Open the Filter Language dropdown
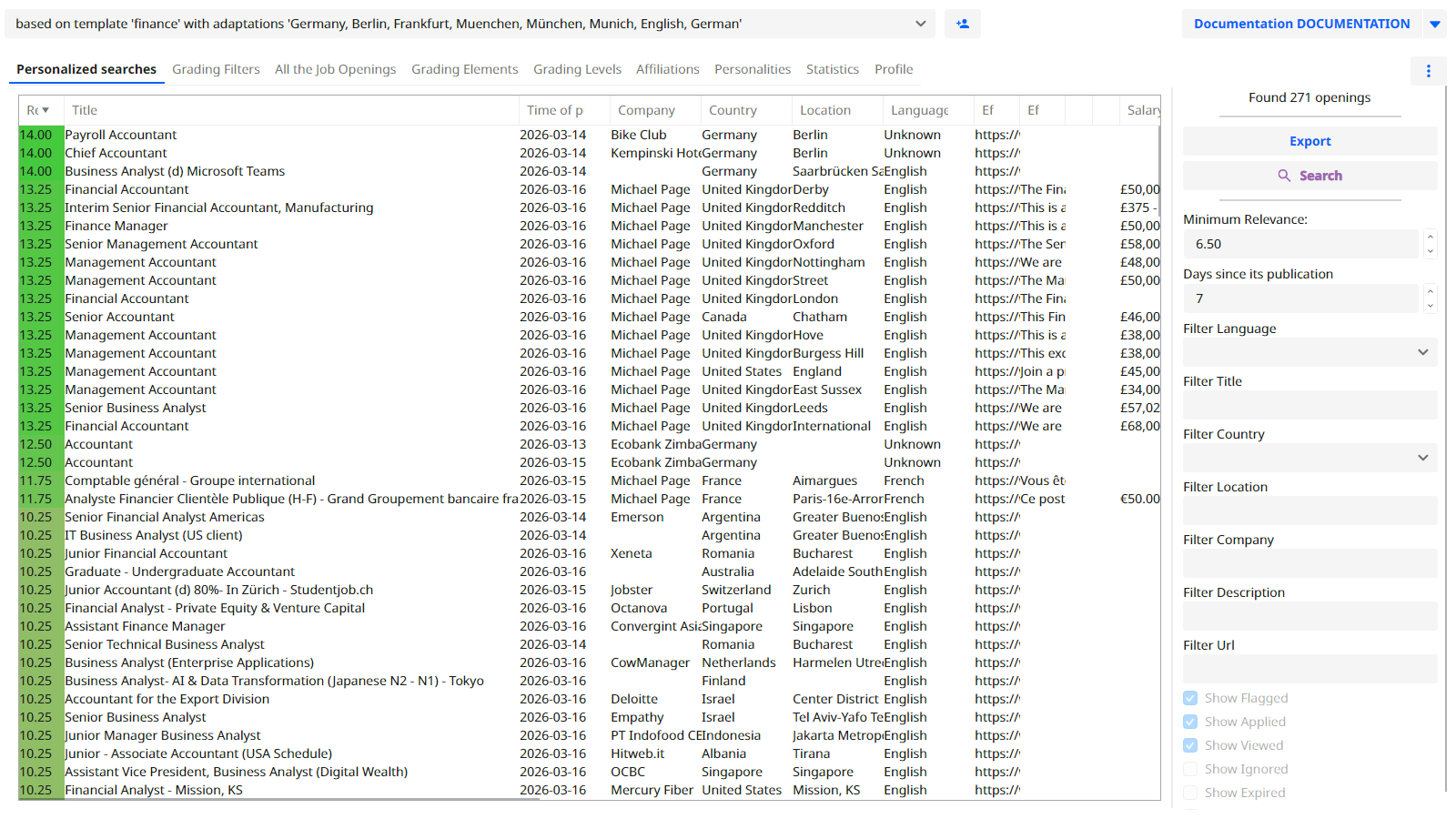This screenshot has width=1456, height=819. 1422,351
